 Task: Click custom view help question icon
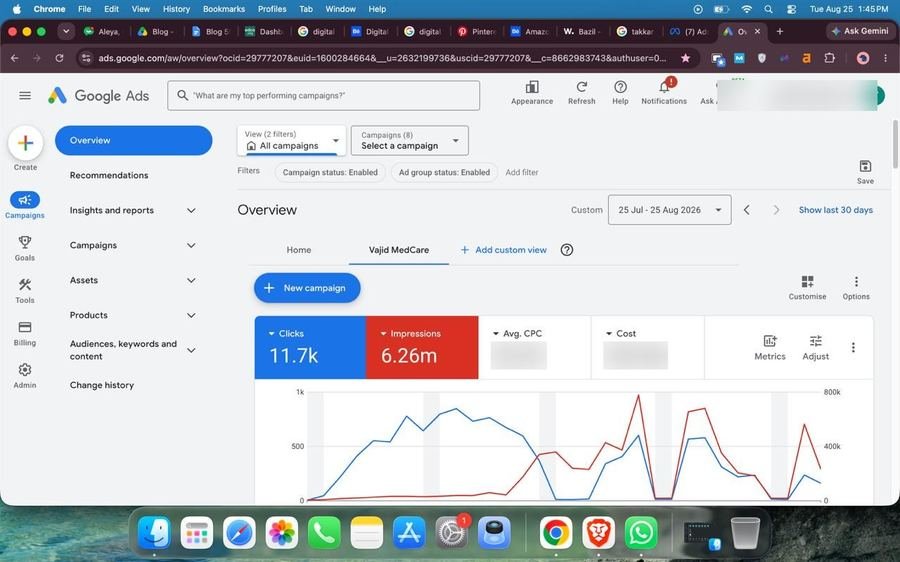[567, 250]
